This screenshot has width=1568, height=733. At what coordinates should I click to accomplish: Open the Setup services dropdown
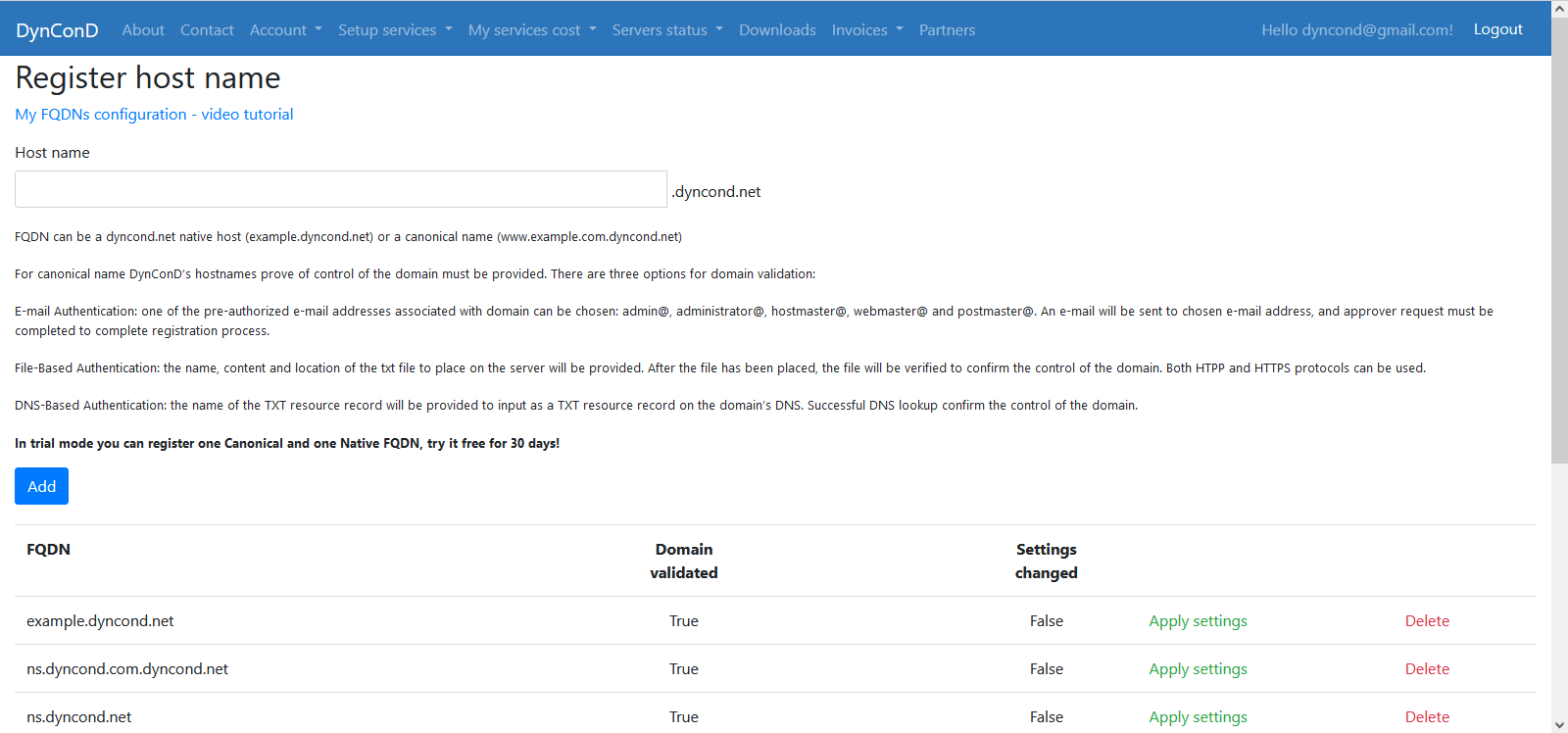coord(396,30)
